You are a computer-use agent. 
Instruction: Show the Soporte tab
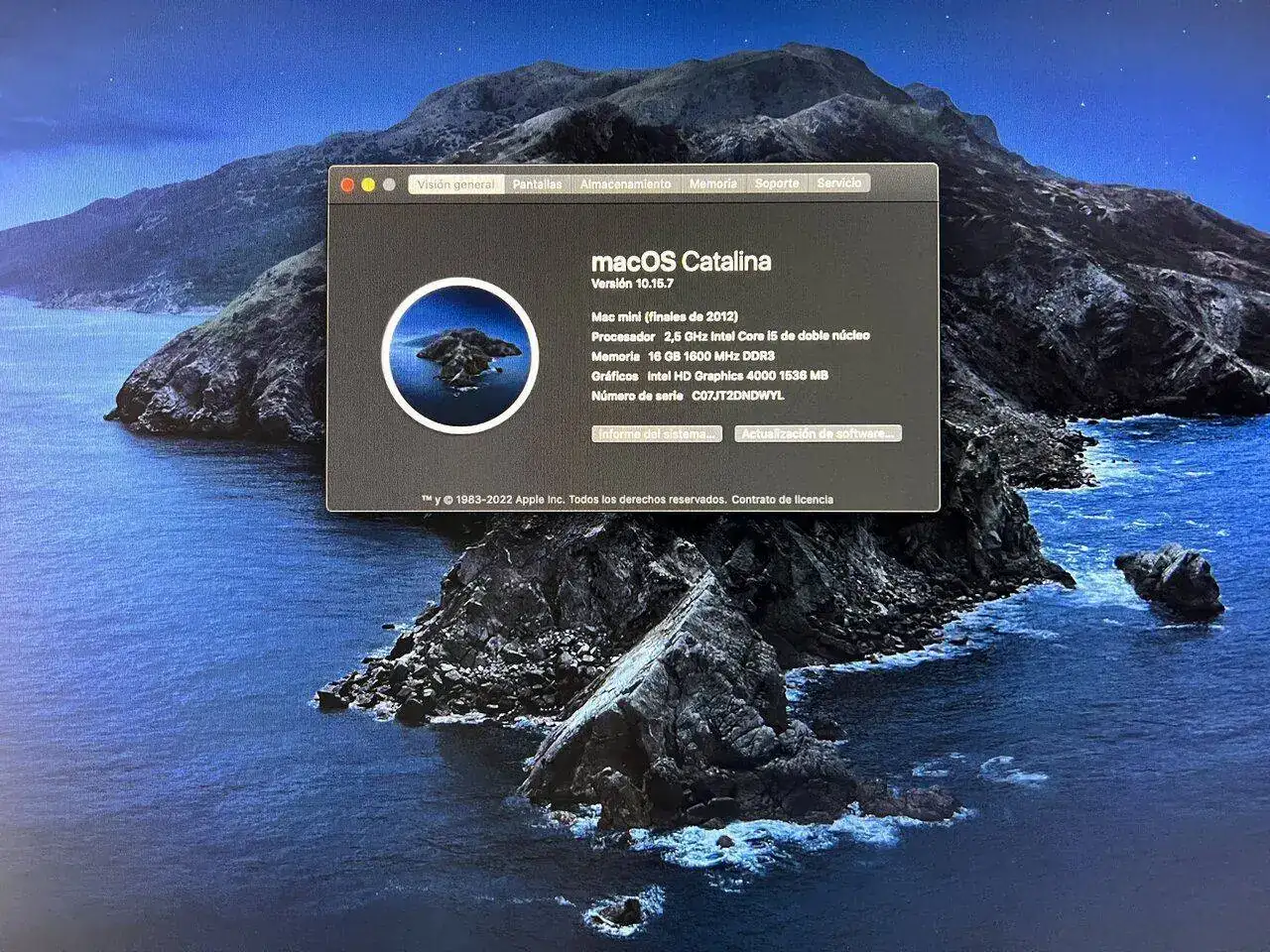coord(776,183)
